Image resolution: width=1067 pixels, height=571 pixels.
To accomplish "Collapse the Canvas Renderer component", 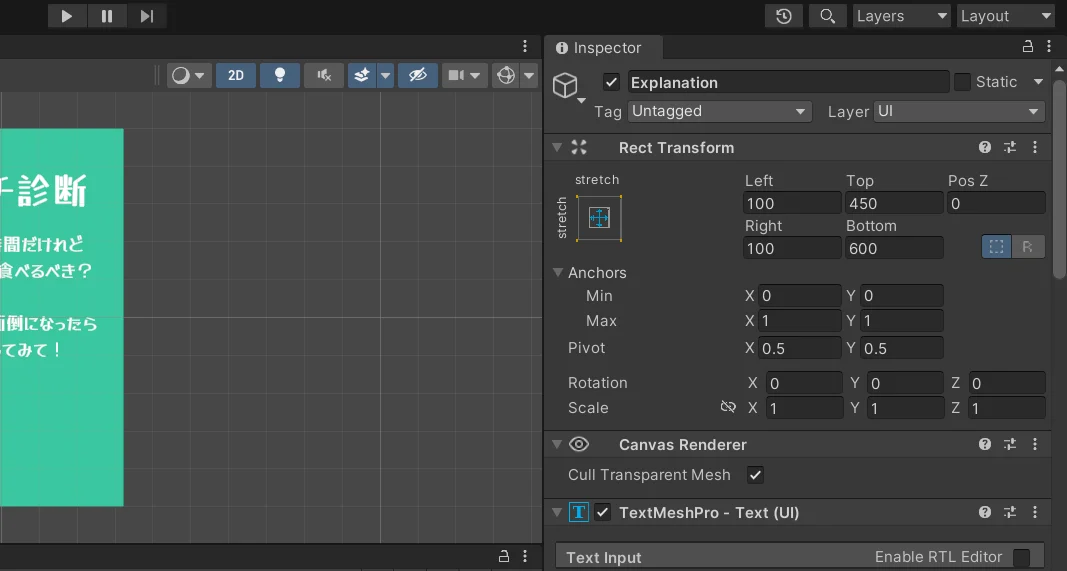I will coord(557,444).
